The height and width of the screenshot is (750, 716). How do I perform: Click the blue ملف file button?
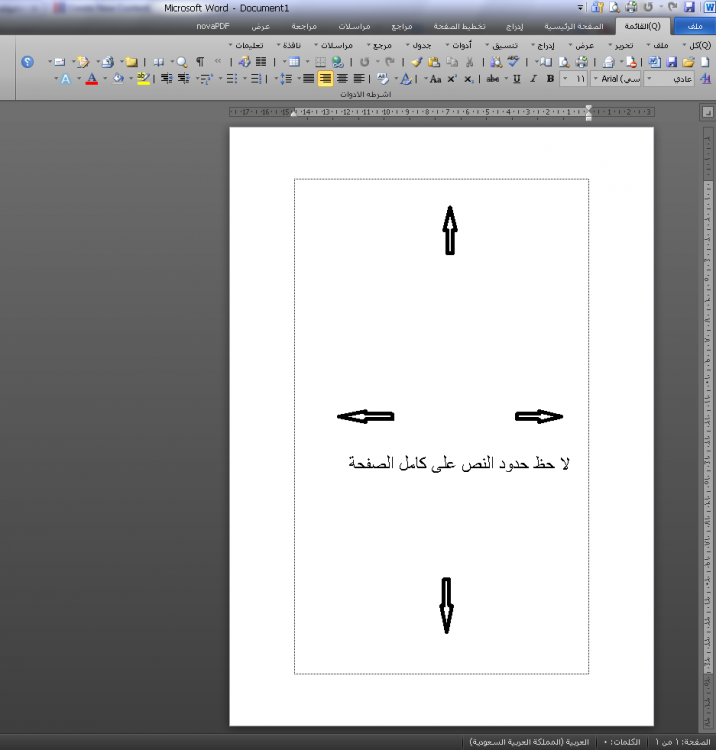point(689,26)
